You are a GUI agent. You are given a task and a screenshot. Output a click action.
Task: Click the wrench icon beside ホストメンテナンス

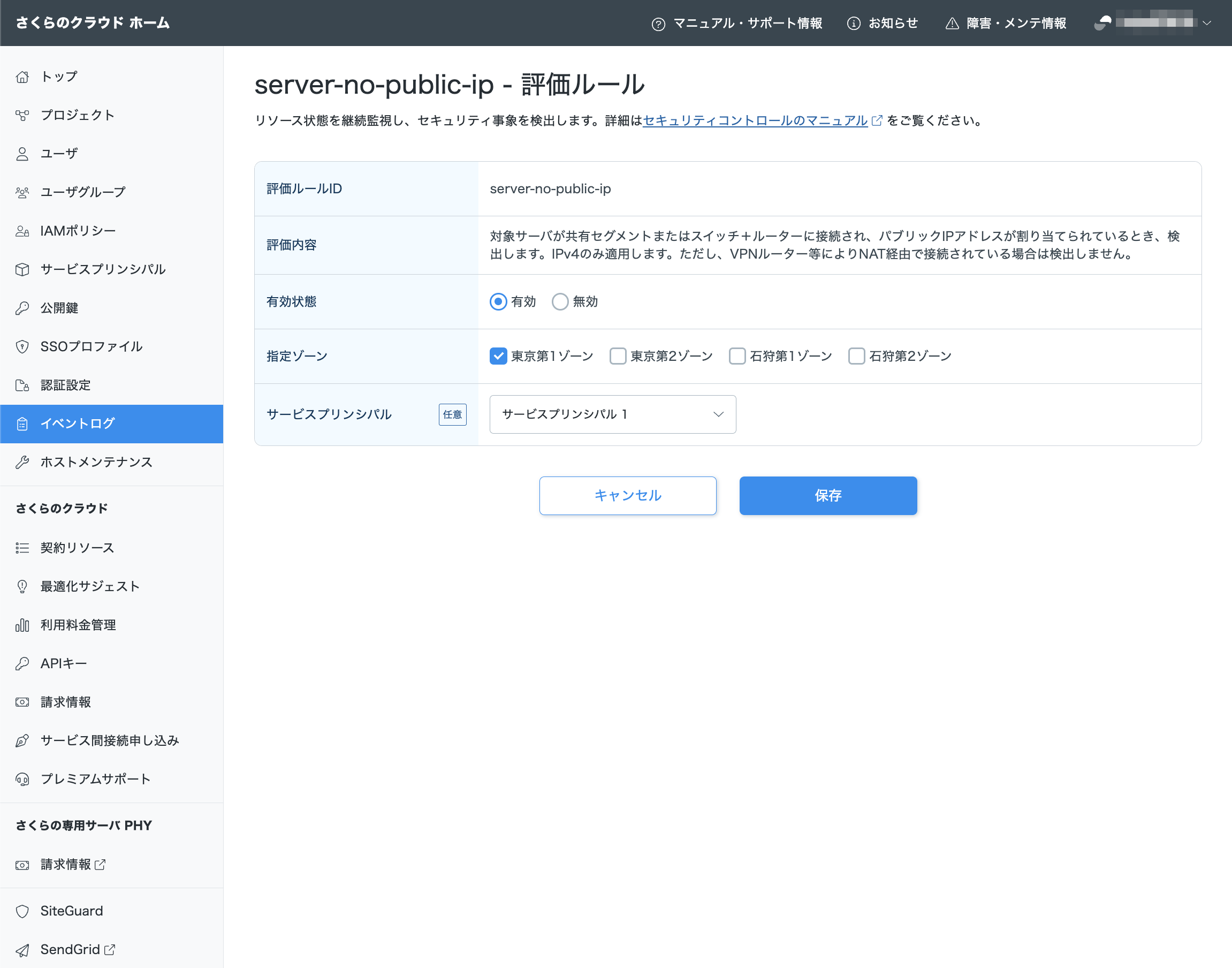[22, 462]
